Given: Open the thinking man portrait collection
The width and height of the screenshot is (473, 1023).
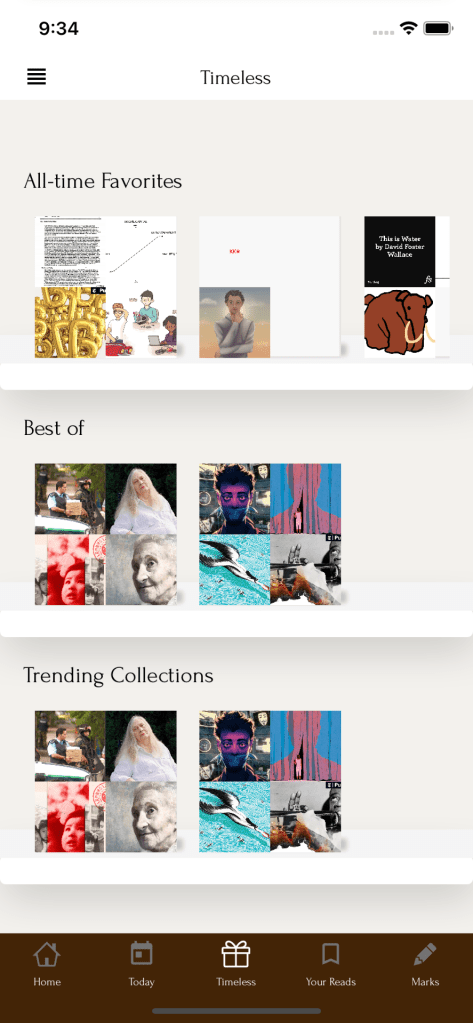Looking at the screenshot, I should (269, 287).
